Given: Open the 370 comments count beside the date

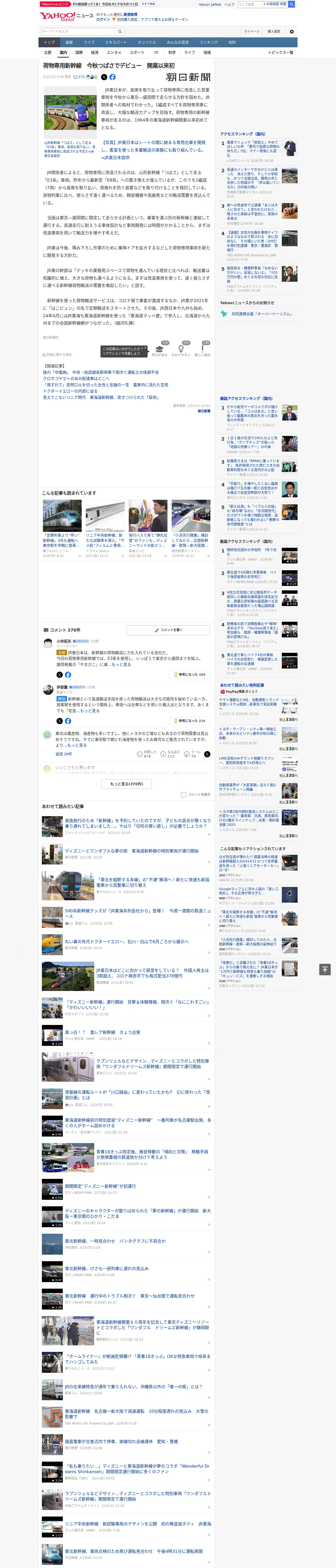Looking at the screenshot, I should (79, 77).
